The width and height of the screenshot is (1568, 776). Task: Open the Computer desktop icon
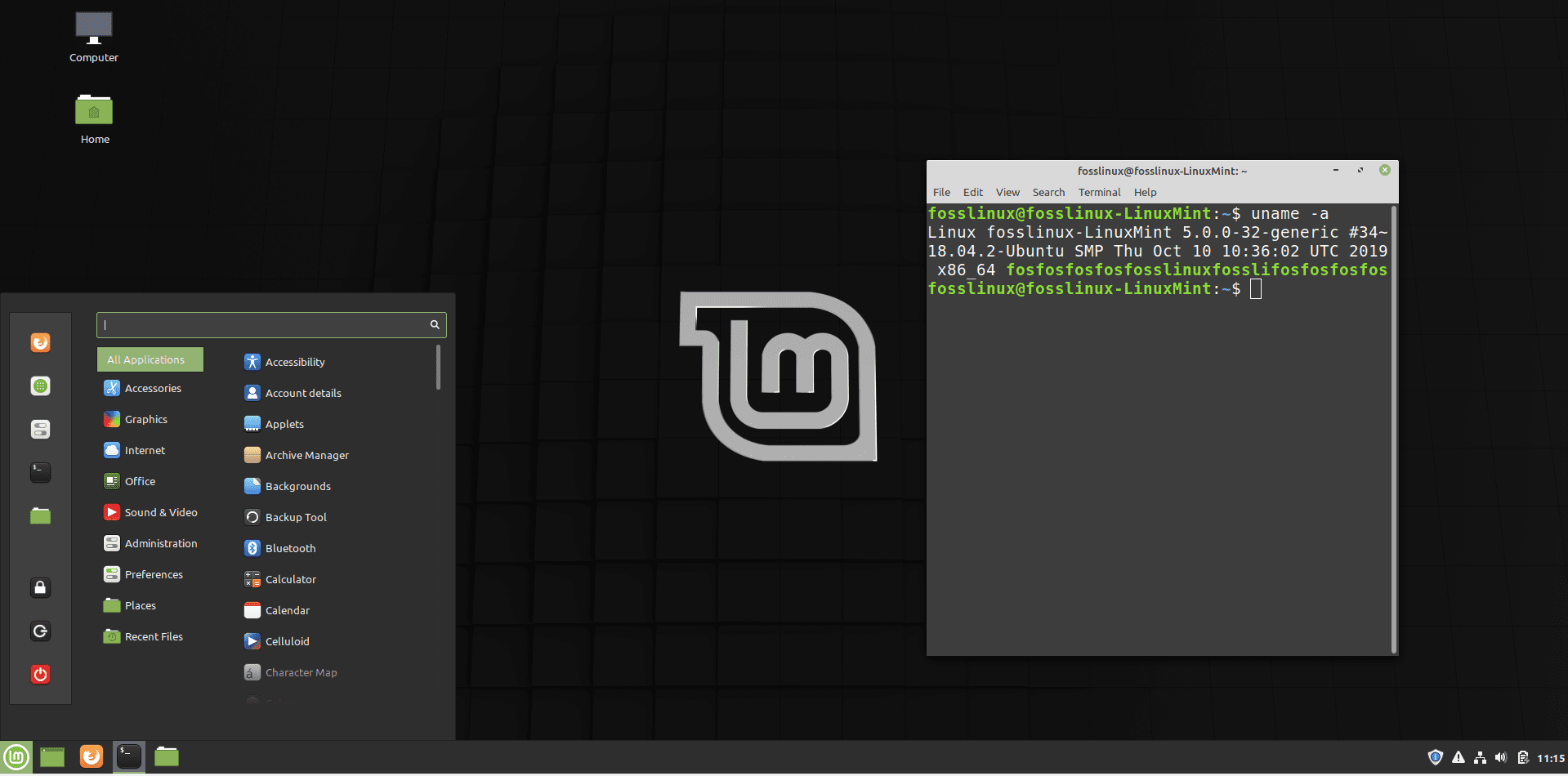tap(94, 38)
